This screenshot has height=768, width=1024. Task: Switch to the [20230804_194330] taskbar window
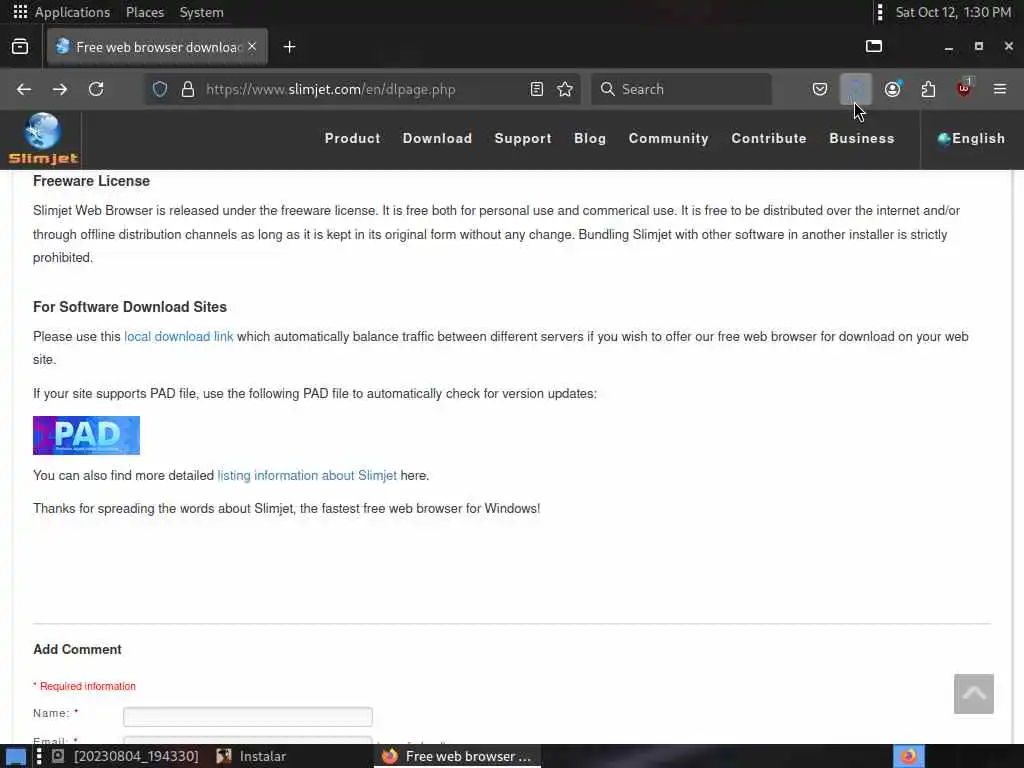click(126, 756)
